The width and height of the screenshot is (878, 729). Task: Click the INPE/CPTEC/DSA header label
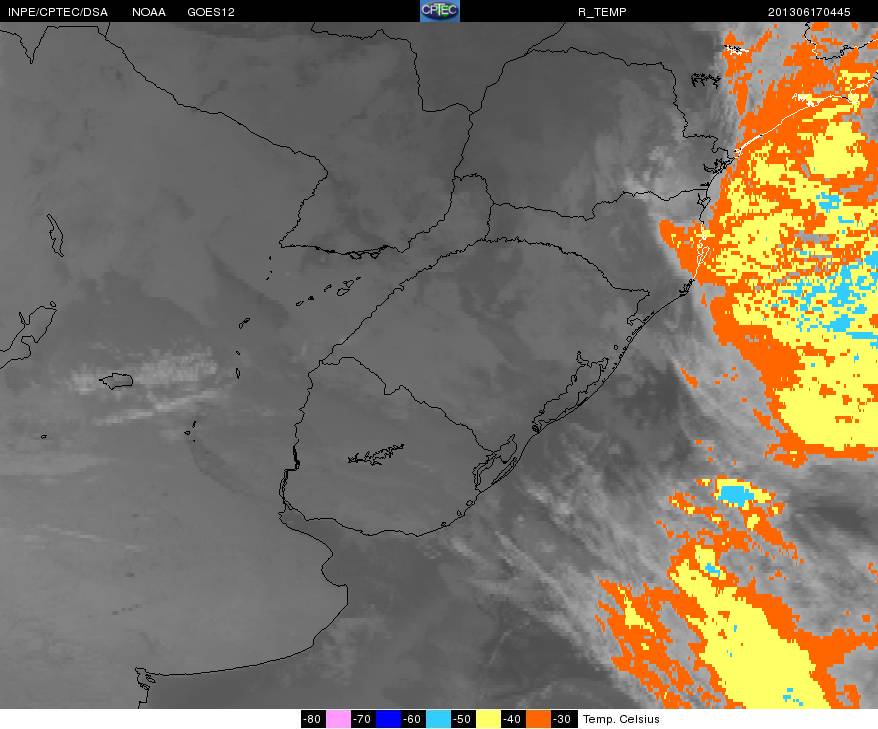tap(58, 12)
